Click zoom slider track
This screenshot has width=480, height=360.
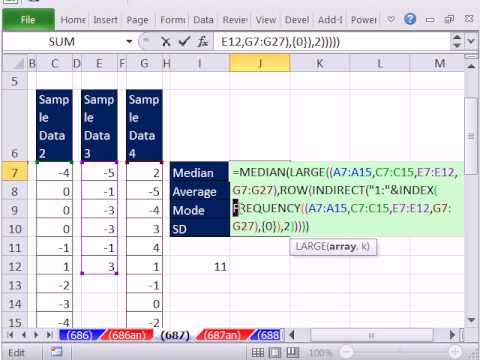(401, 352)
